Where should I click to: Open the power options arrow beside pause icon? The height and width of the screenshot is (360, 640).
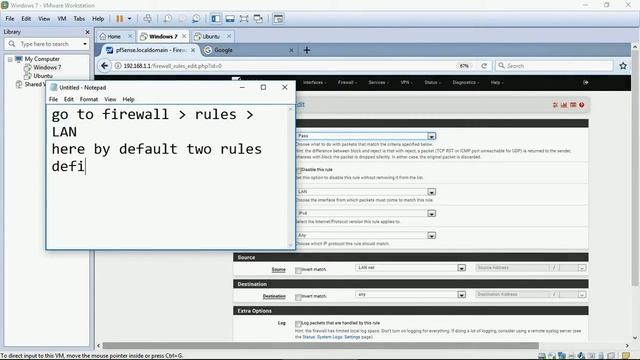pos(129,19)
